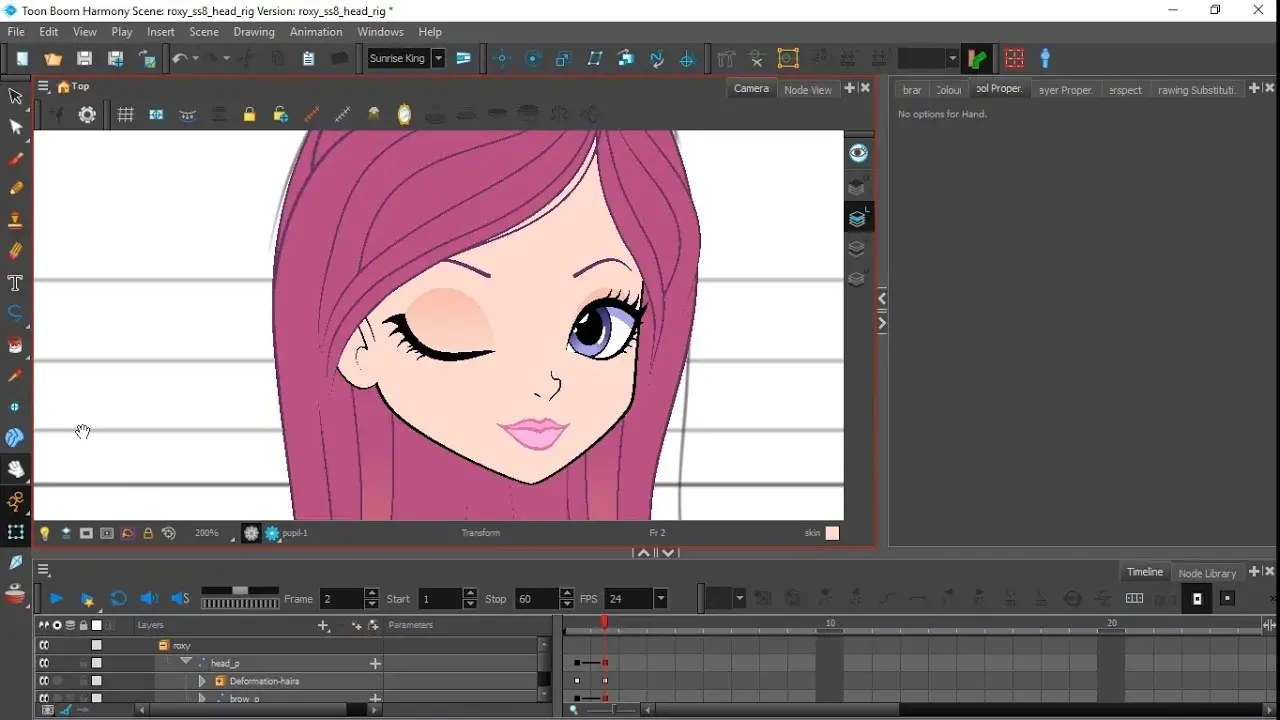Open the Camera view hamburger menu
The width and height of the screenshot is (1280, 720).
point(43,87)
